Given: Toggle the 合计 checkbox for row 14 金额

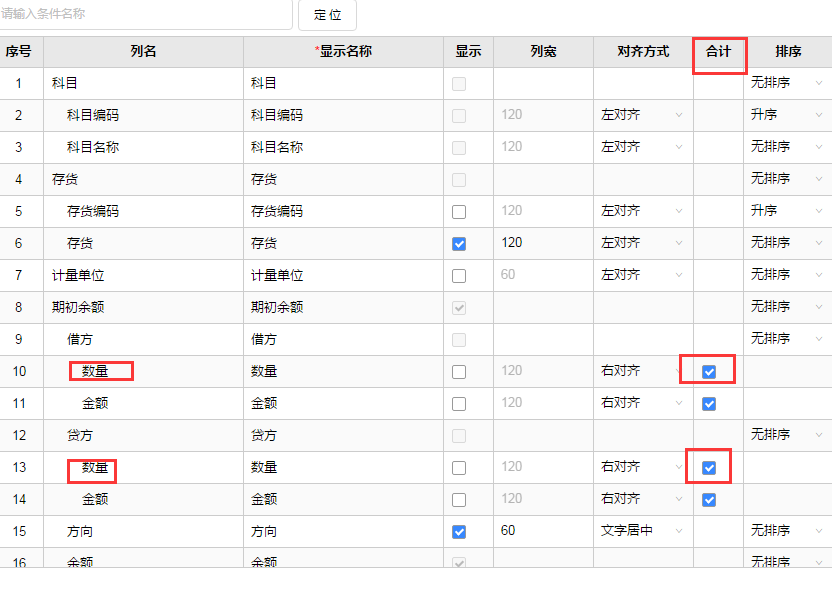Looking at the screenshot, I should pyautogui.click(x=709, y=500).
